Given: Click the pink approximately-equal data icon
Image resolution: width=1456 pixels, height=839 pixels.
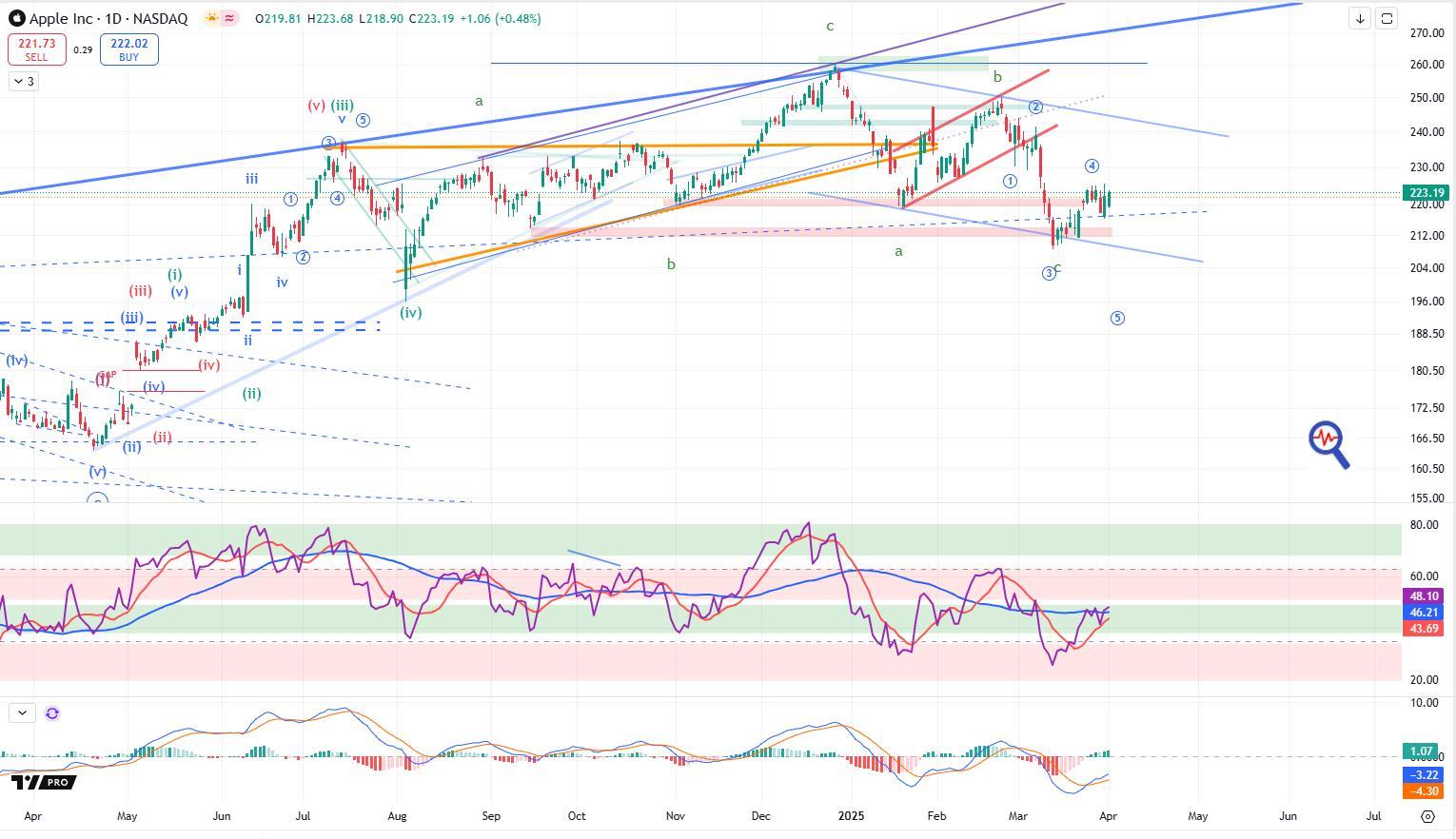Looking at the screenshot, I should [x=230, y=18].
